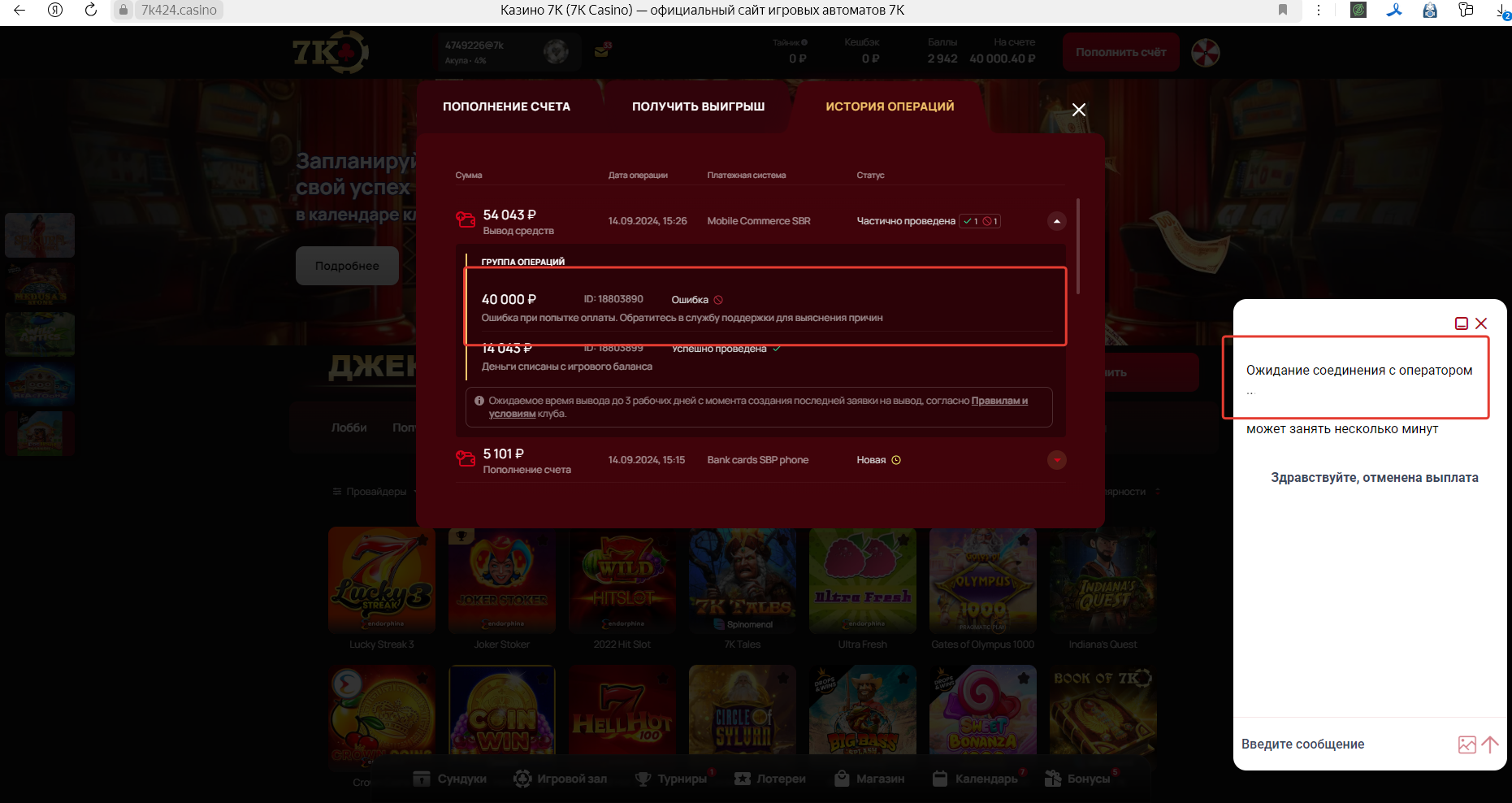This screenshot has width=1512, height=803.
Task: Click the Mobile Commerce SBR payment system text
Action: point(759,221)
